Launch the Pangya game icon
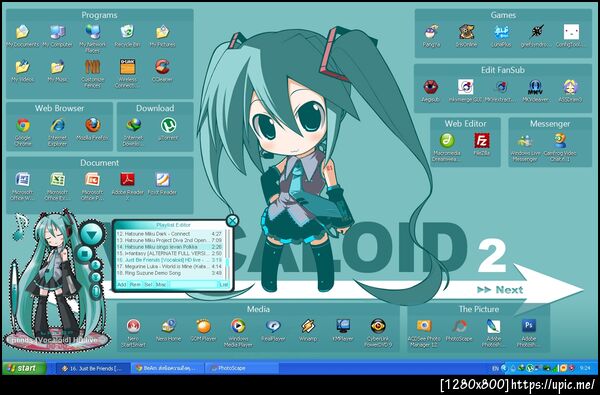Image resolution: width=600 pixels, height=395 pixels. (x=432, y=32)
